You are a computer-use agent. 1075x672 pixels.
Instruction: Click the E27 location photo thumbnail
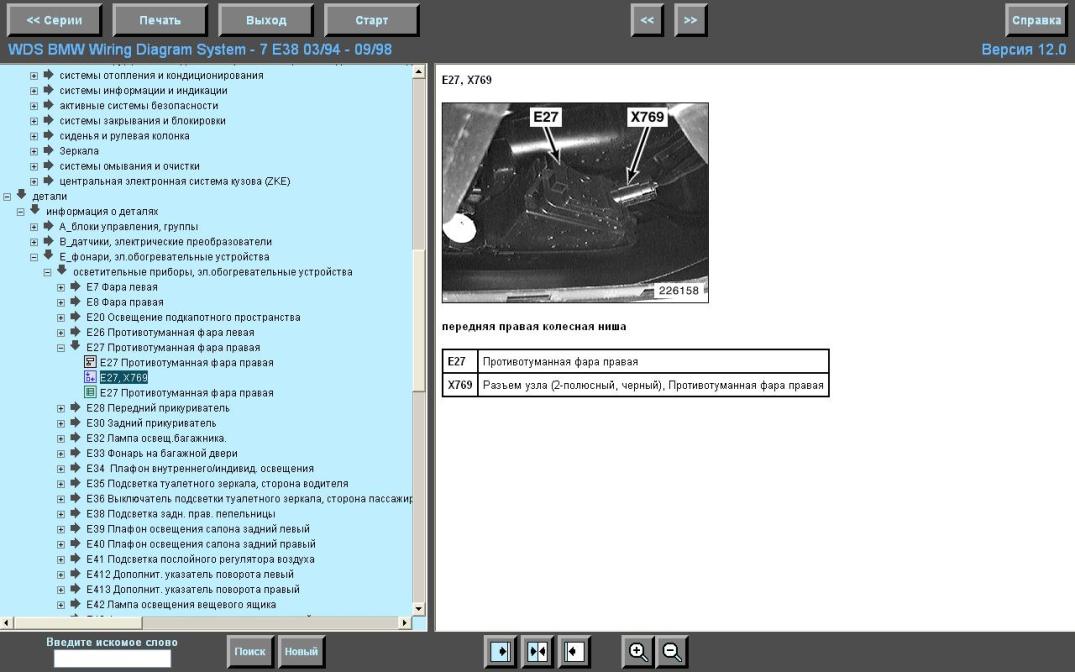click(575, 202)
